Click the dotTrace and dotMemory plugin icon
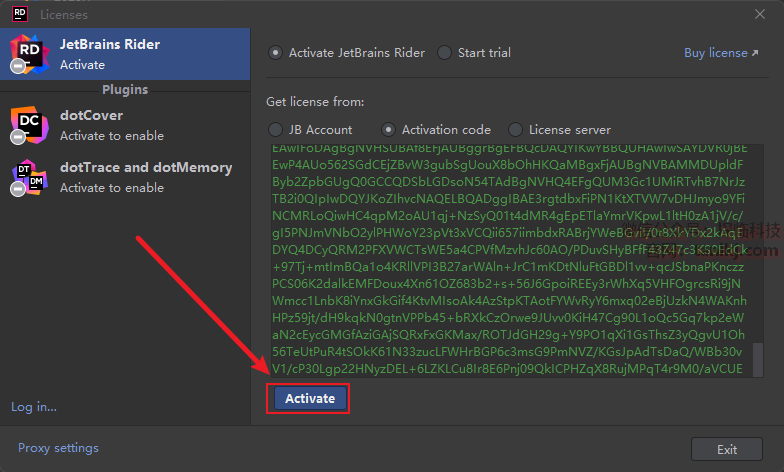This screenshot has width=784, height=472. tap(29, 177)
